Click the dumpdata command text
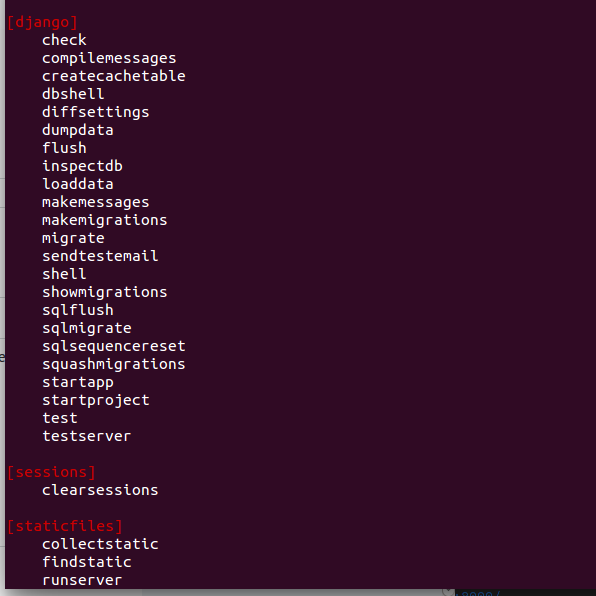596x596 pixels. (x=78, y=130)
